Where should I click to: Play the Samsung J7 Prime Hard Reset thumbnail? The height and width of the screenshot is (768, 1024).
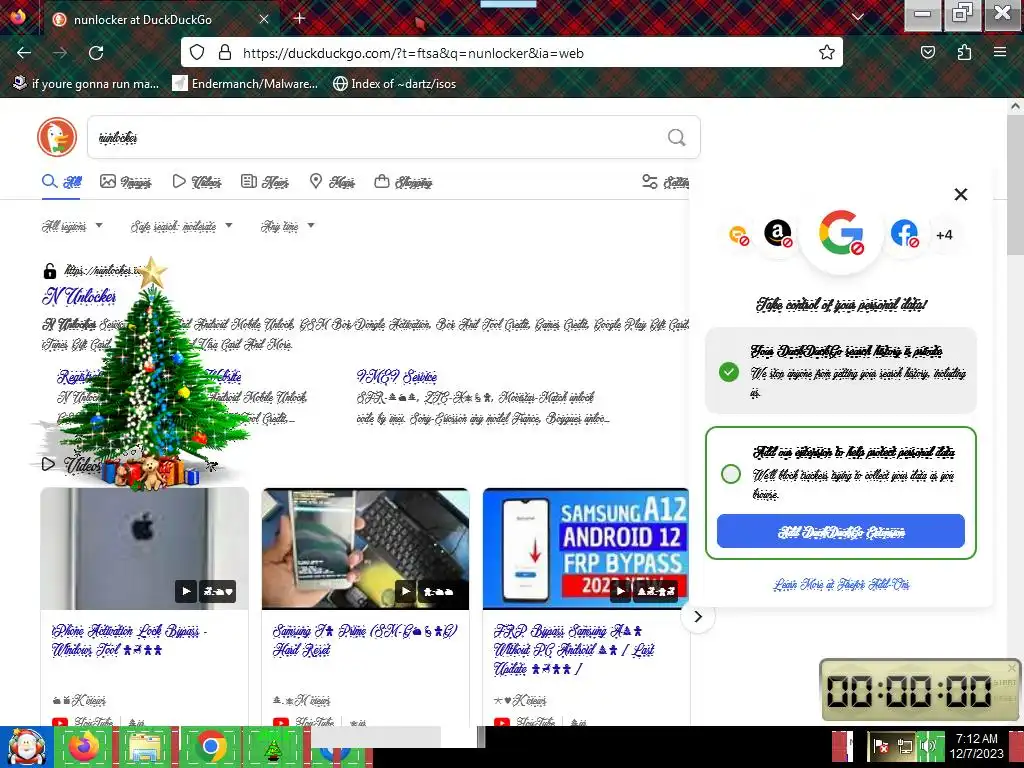pos(365,549)
